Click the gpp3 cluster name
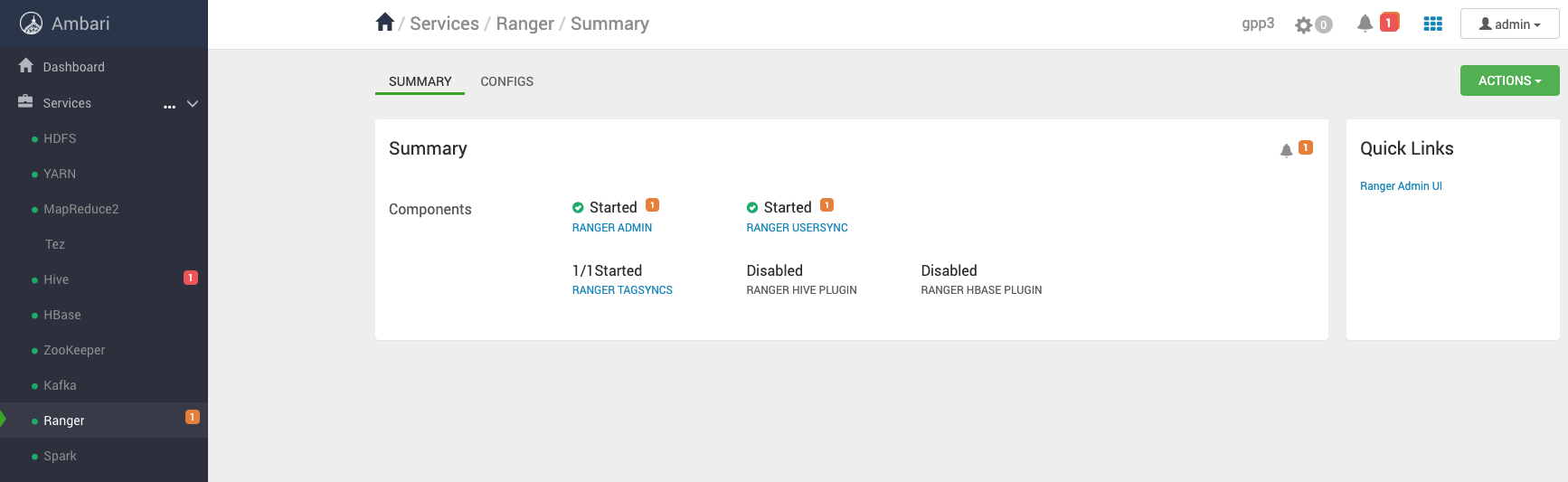The height and width of the screenshot is (482, 1568). tap(1258, 24)
